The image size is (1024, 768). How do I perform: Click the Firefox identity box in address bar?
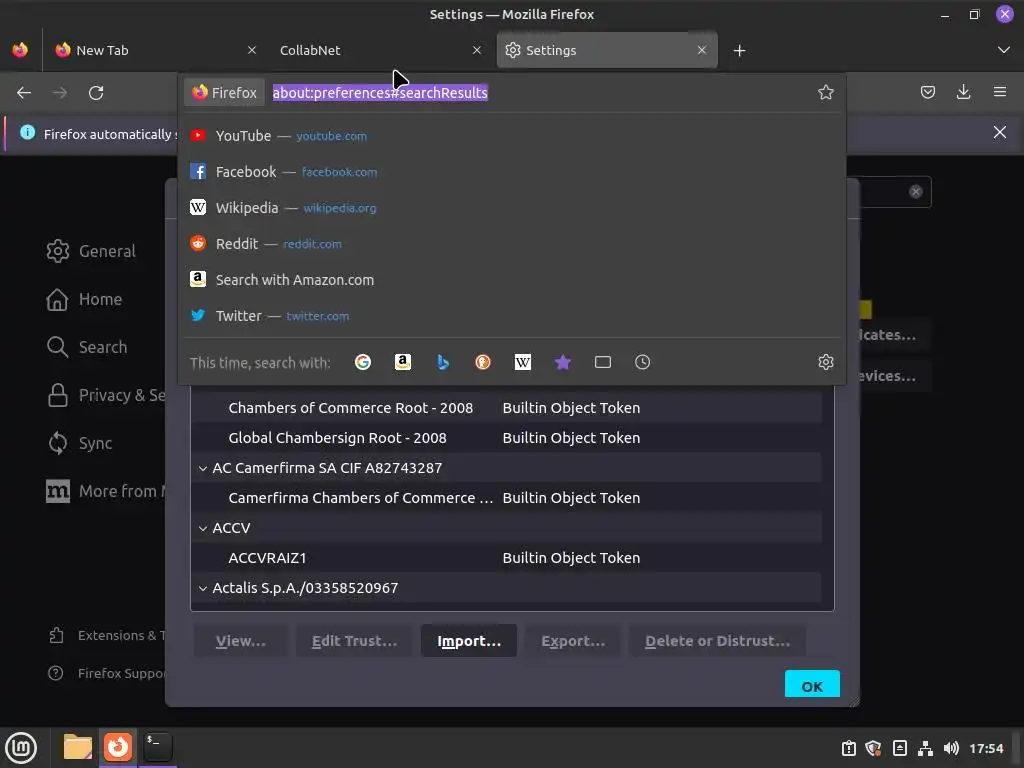tap(225, 93)
